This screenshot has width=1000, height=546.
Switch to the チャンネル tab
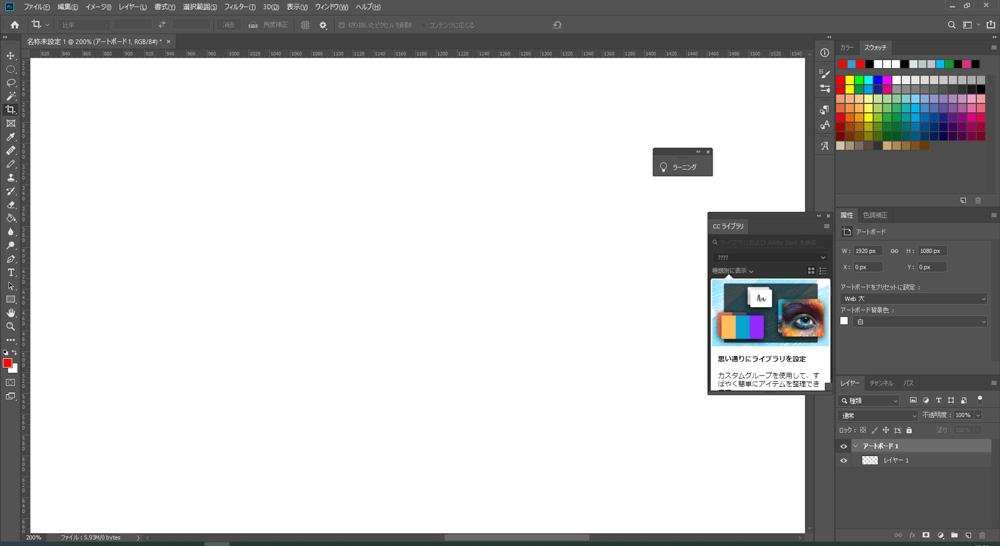(x=881, y=383)
